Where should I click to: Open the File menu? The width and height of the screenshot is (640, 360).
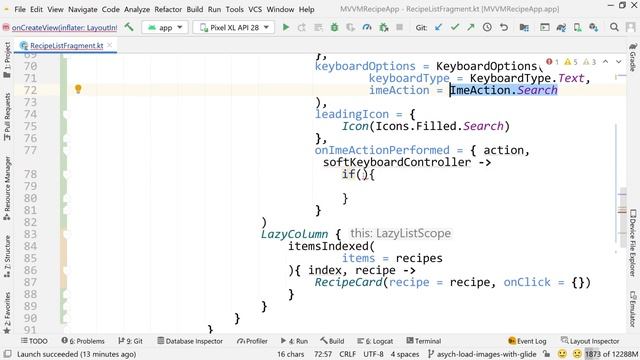(20, 9)
